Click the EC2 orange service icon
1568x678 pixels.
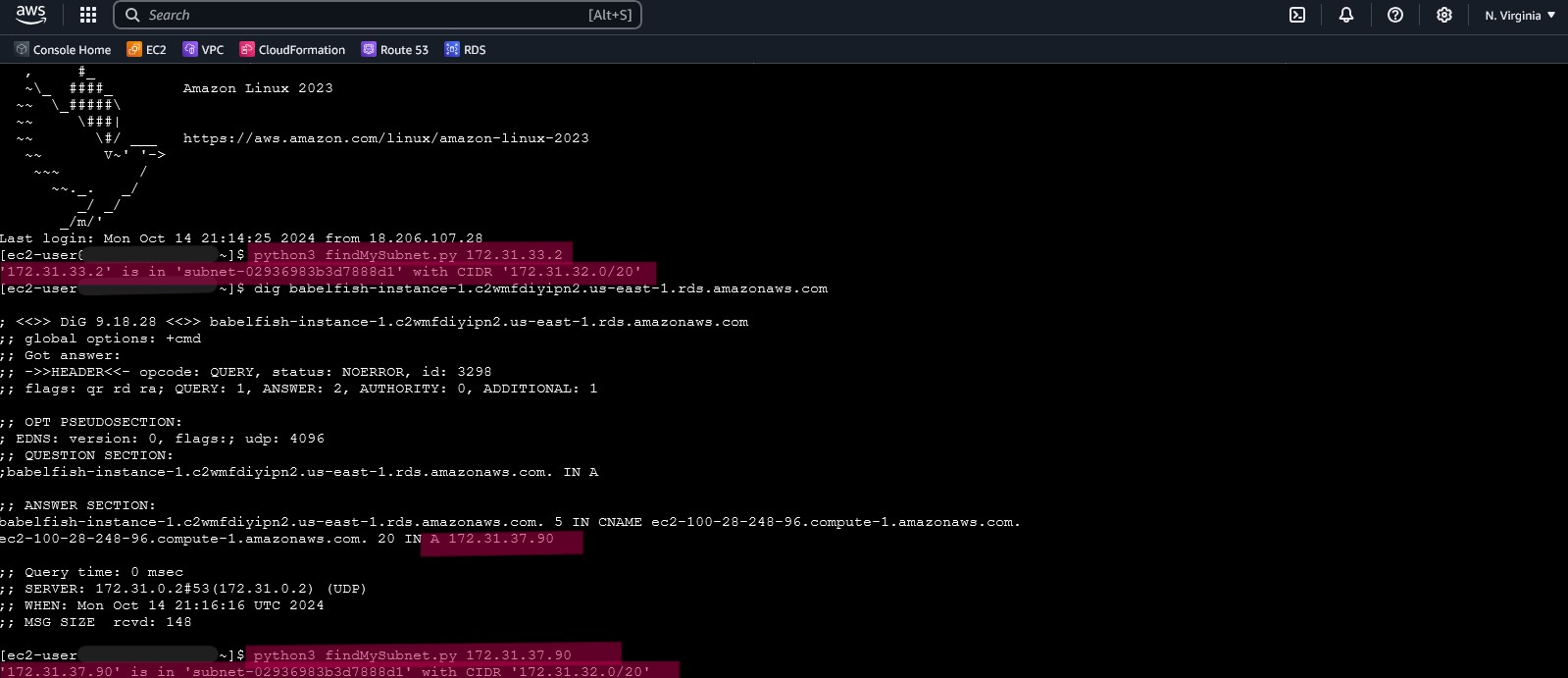click(134, 49)
